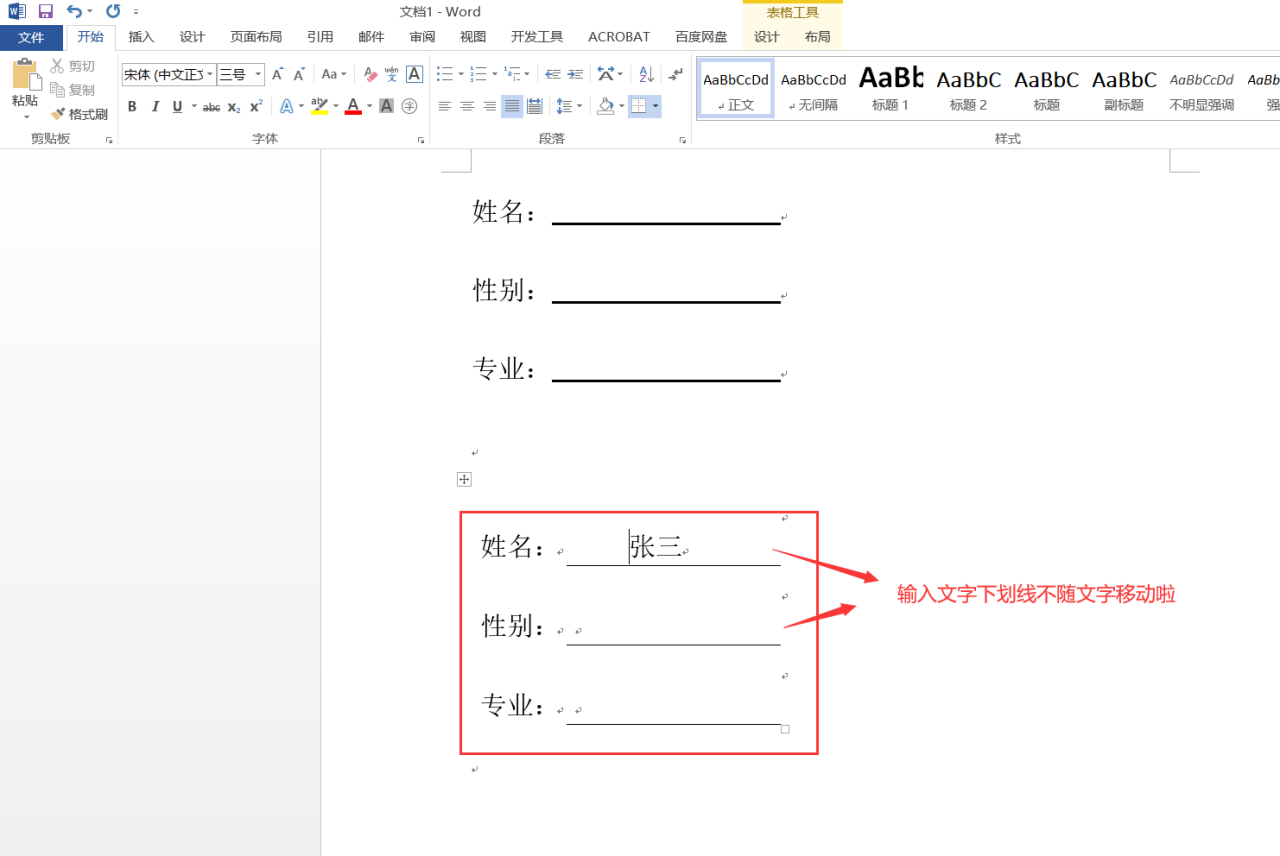Click the Format Painter (格式刷) button
The width and height of the screenshot is (1280, 856).
coord(79,114)
